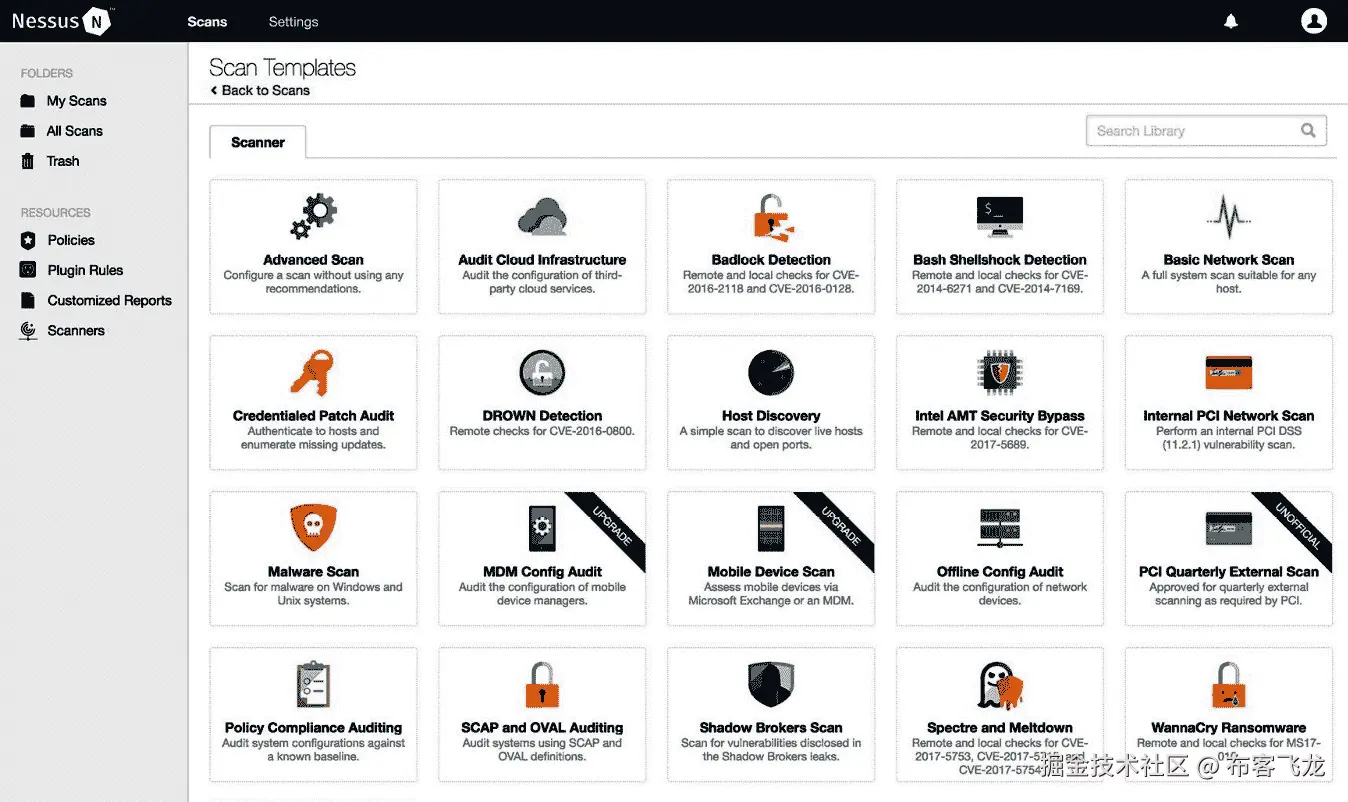The height and width of the screenshot is (802, 1348).
Task: Open Plugin Rules in the sidebar
Action: click(85, 270)
